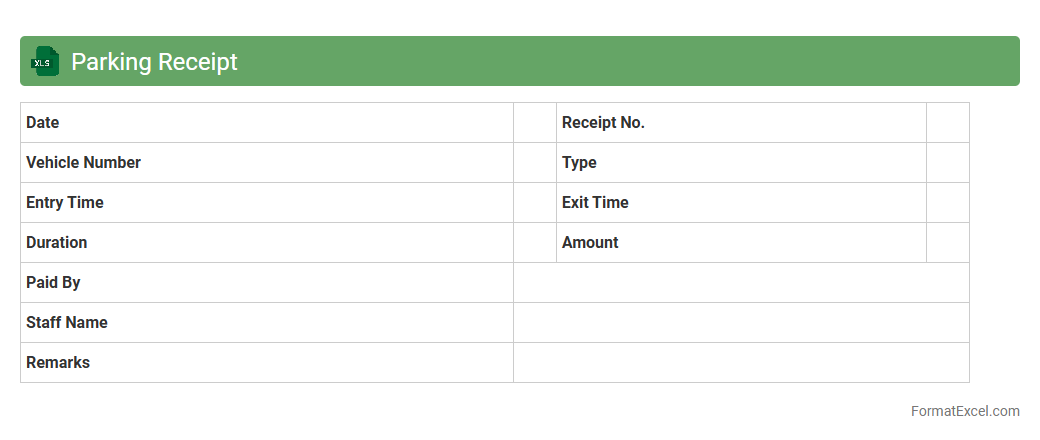Viewport: 1040px width, 440px height.
Task: Select the Amount label cell
Action: [x=740, y=243]
